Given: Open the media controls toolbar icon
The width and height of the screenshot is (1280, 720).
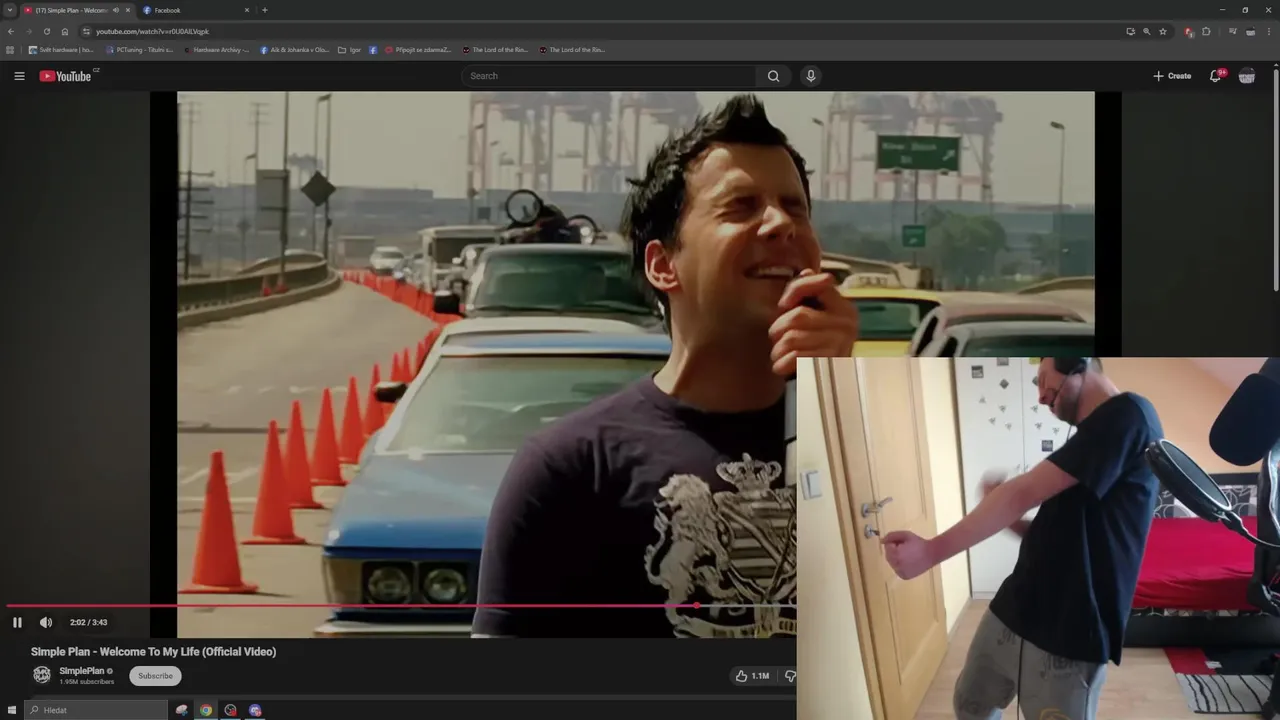Looking at the screenshot, I should pos(1233,31).
